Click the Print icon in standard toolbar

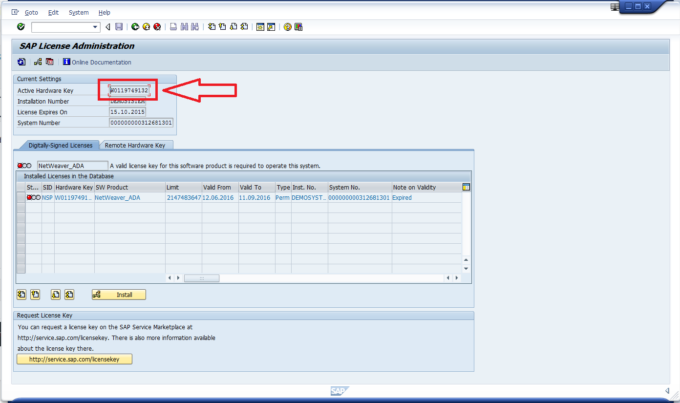pyautogui.click(x=174, y=27)
